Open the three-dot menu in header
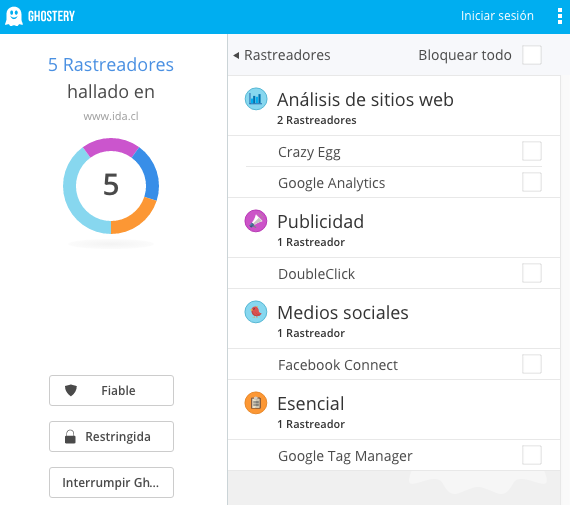Viewport: 570px width, 505px height. click(x=560, y=16)
